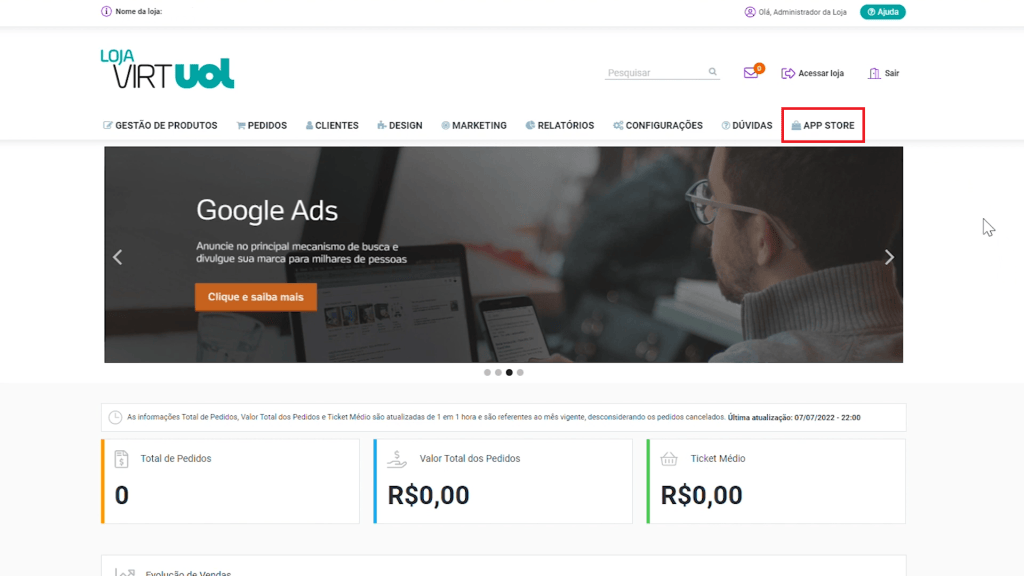Click the Valor Total hand-money icon
The width and height of the screenshot is (1024, 576).
click(396, 459)
